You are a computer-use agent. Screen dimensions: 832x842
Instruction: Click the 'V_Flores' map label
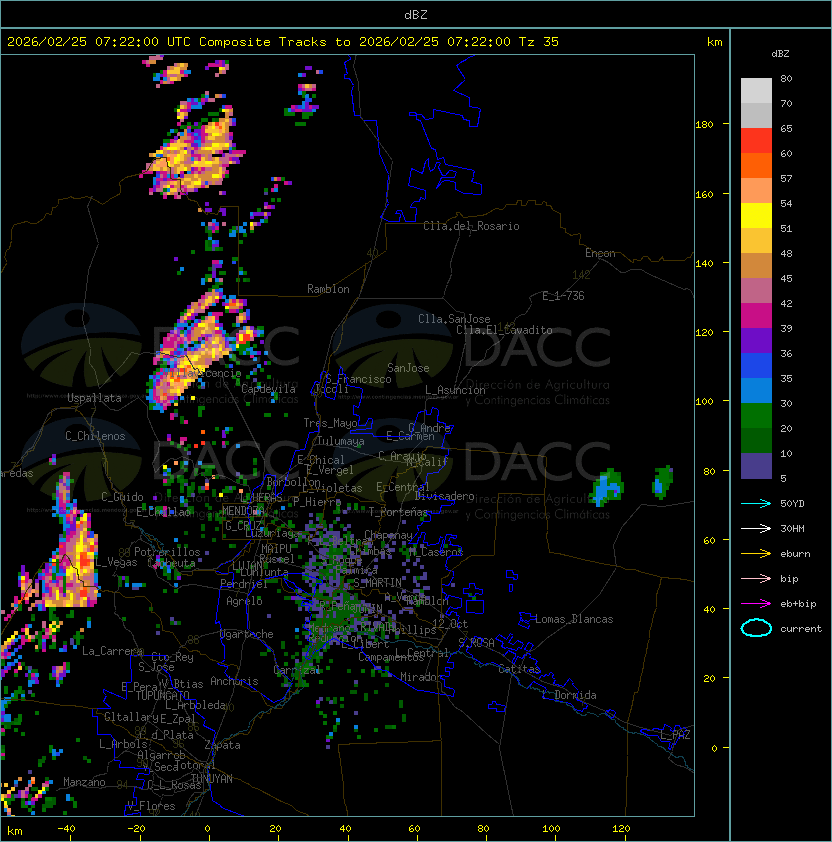pyautogui.click(x=151, y=807)
